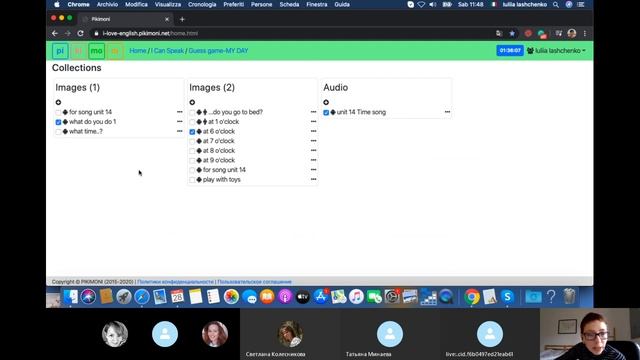This screenshot has width=640, height=360.
Task: Bookmark this page with star icon
Action: pos(512,33)
